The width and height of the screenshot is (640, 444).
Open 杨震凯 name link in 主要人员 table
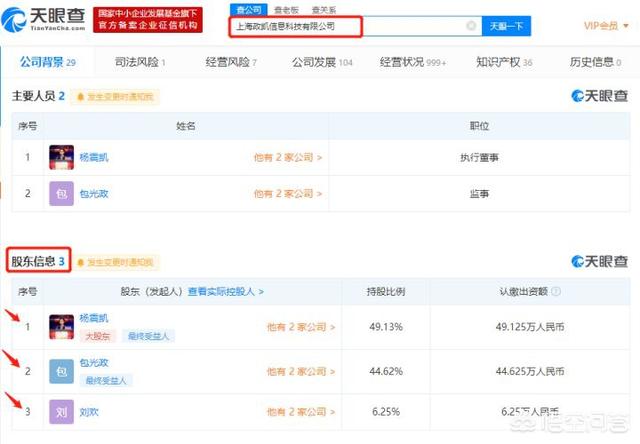(94, 158)
